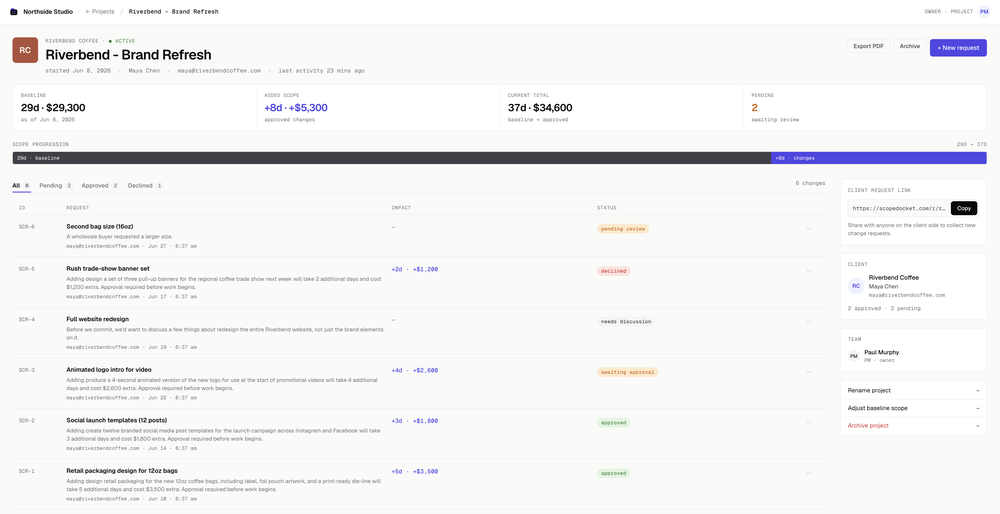Copy the client request link
Screen dimensions: 1000x514
coord(964,208)
